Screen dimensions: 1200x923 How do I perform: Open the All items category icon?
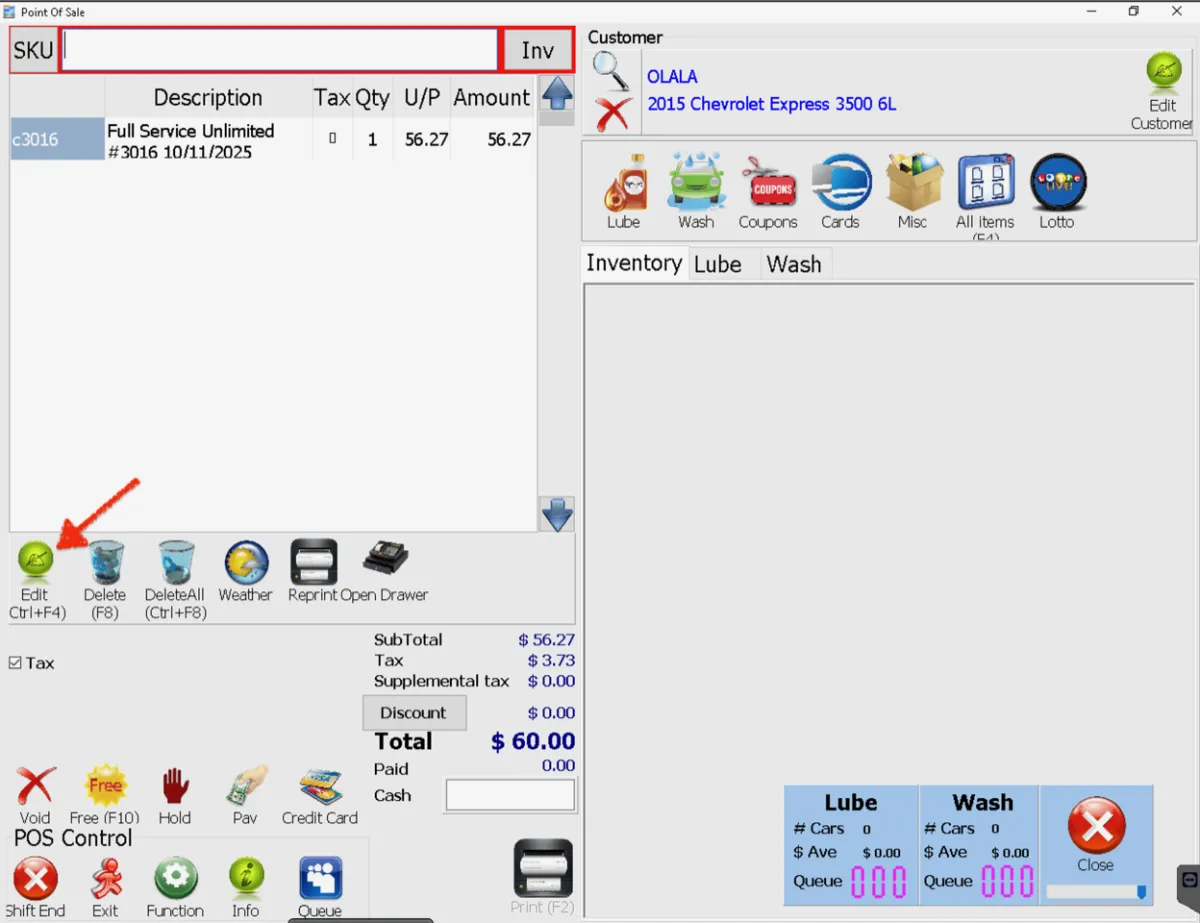985,182
